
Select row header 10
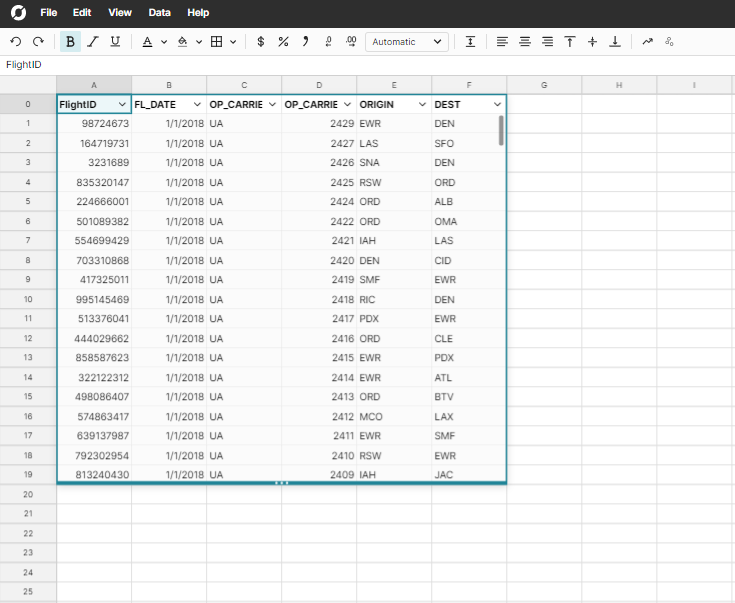(x=28, y=299)
